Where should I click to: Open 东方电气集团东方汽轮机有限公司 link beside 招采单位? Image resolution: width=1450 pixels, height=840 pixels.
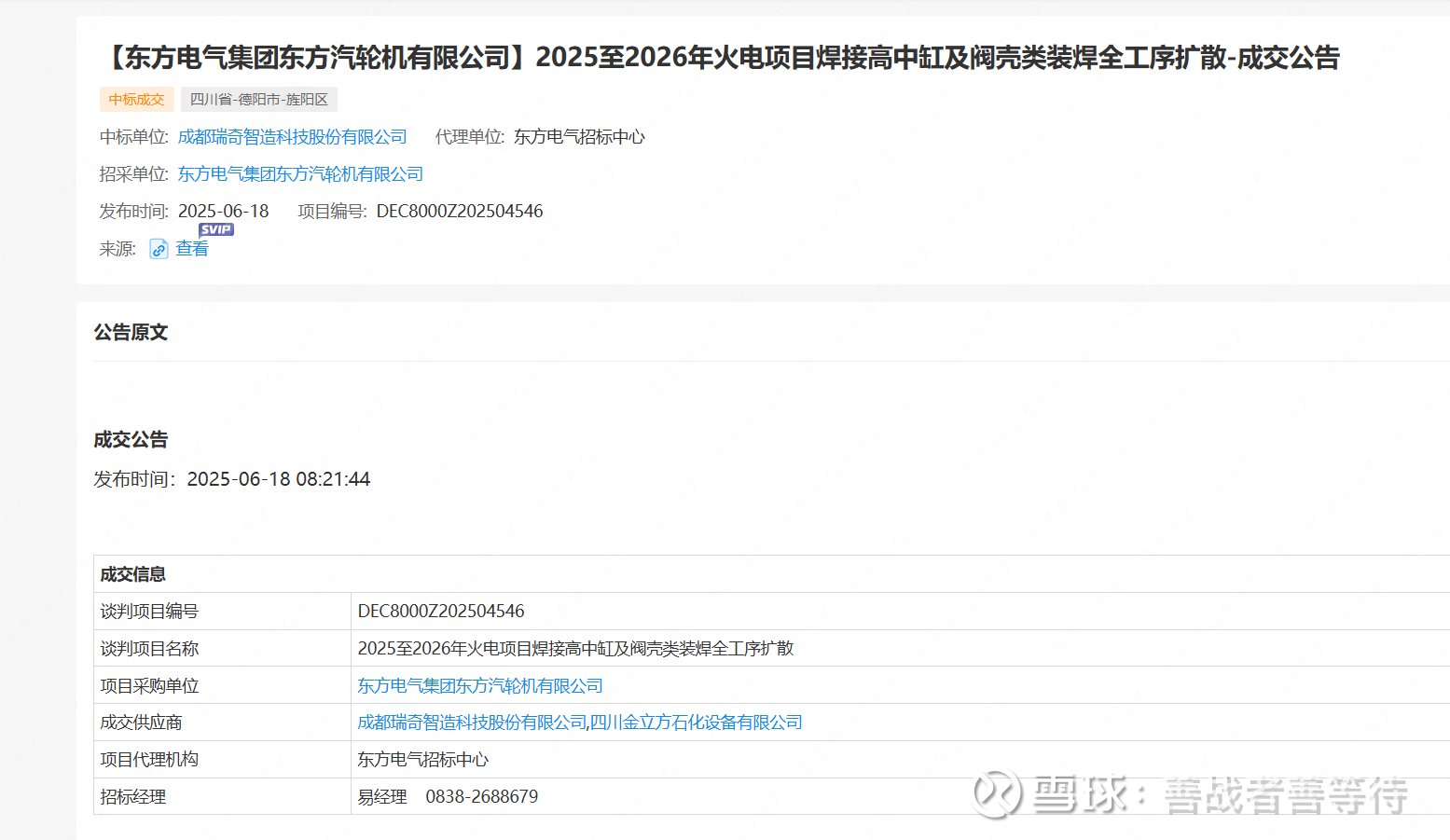pos(300,174)
